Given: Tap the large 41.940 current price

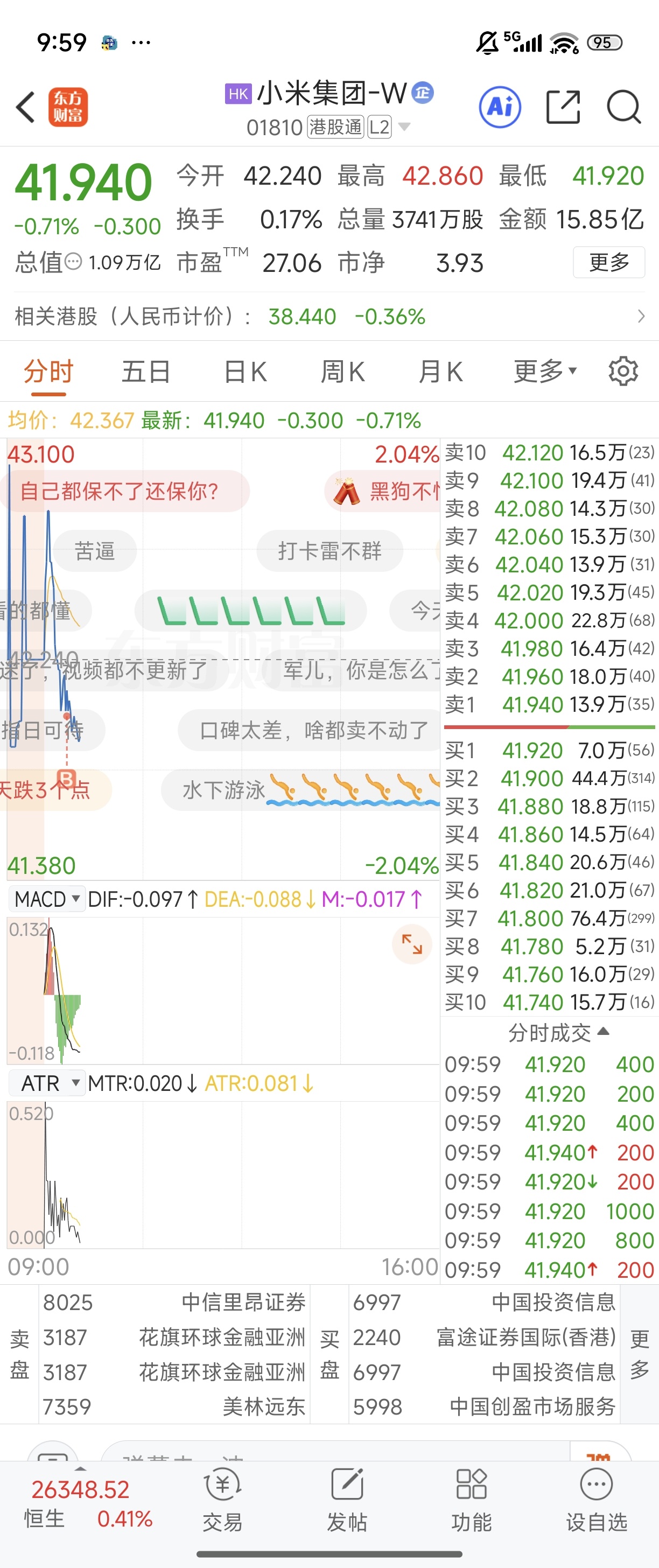Looking at the screenshot, I should 83,182.
